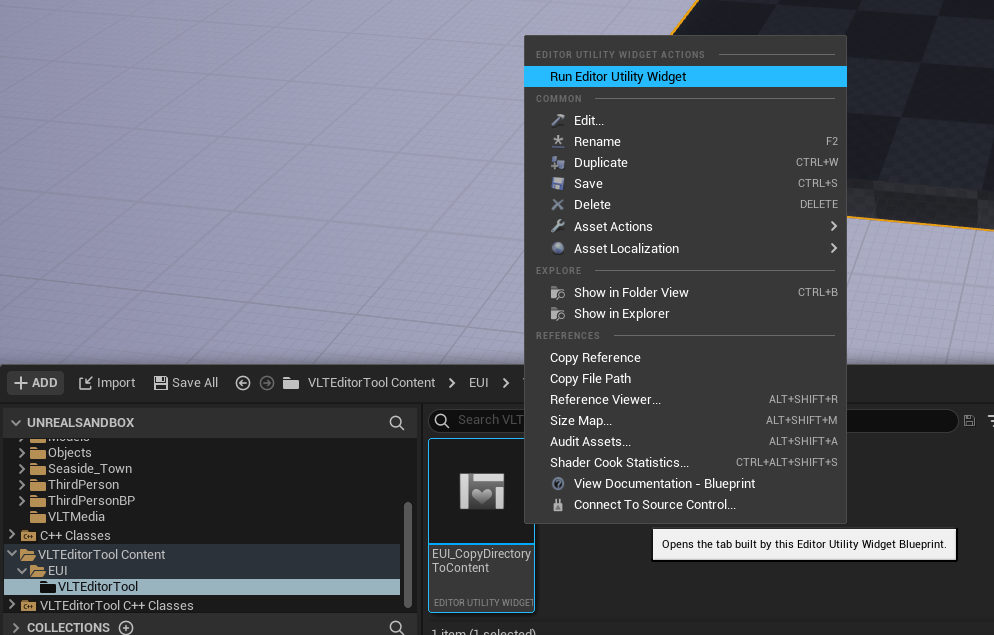Image resolution: width=994 pixels, height=635 pixels.
Task: Go back with the left arrow history icon
Action: [x=243, y=383]
